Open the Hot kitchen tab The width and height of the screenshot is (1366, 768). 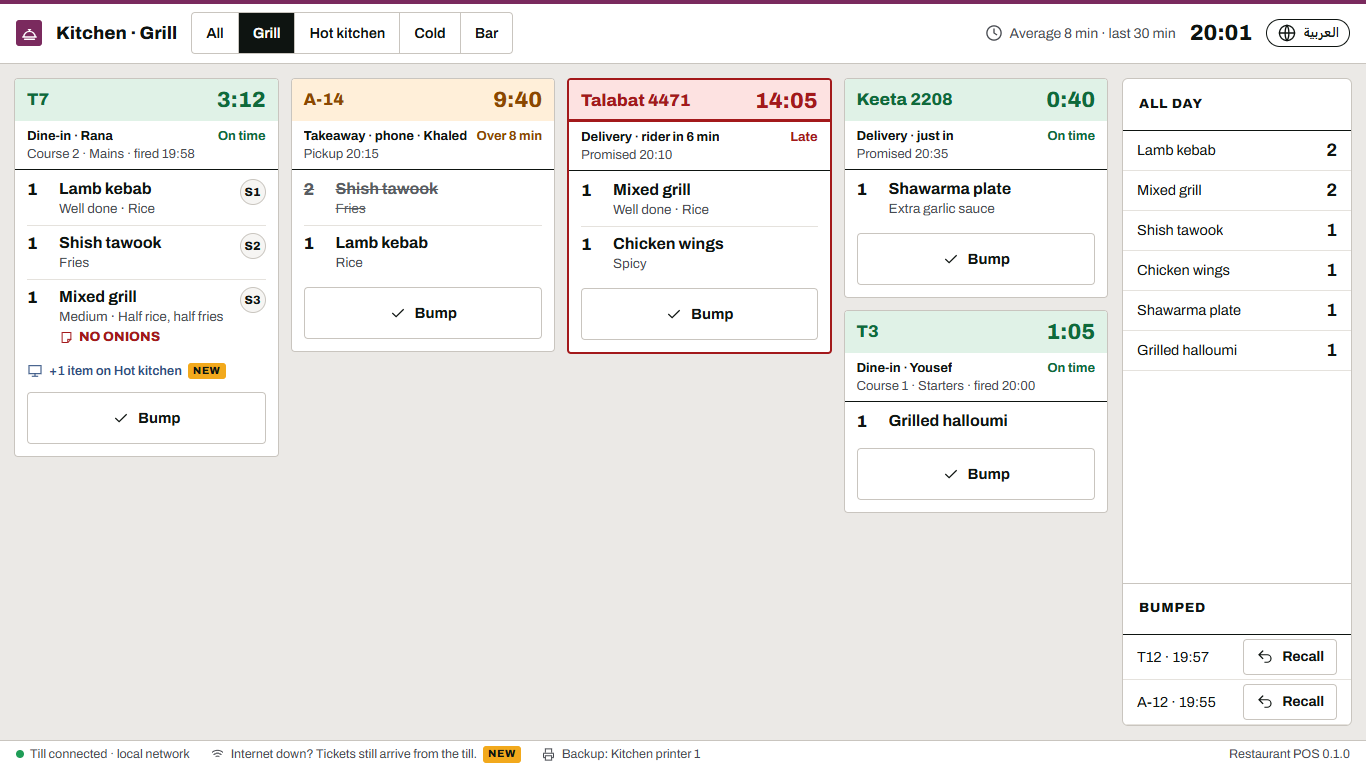pos(347,33)
